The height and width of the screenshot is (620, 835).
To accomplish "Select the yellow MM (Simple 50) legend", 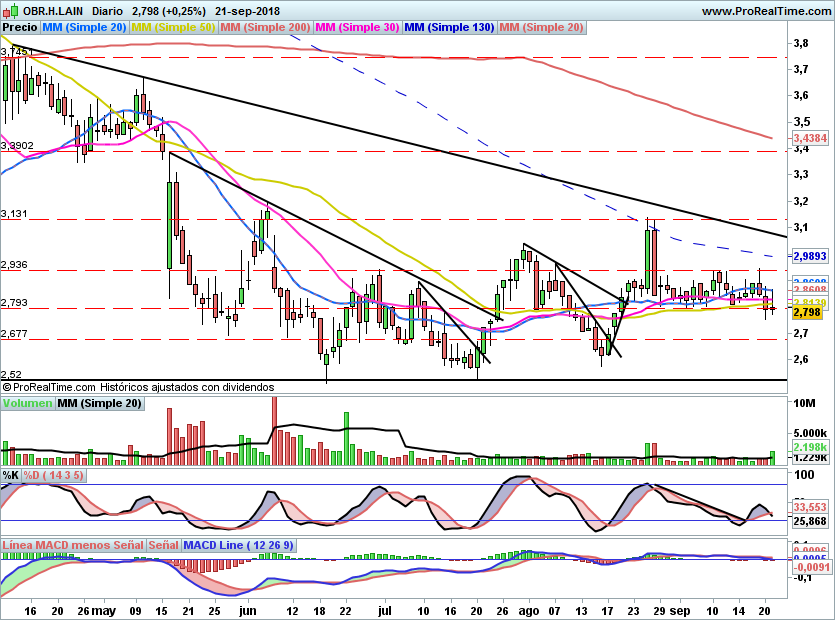I will tap(173, 27).
